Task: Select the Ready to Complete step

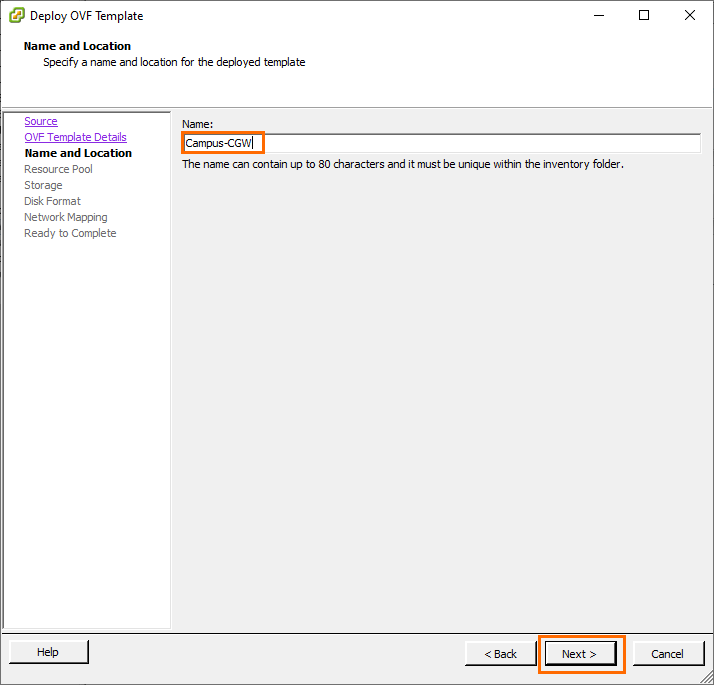Action: pyautogui.click(x=70, y=233)
